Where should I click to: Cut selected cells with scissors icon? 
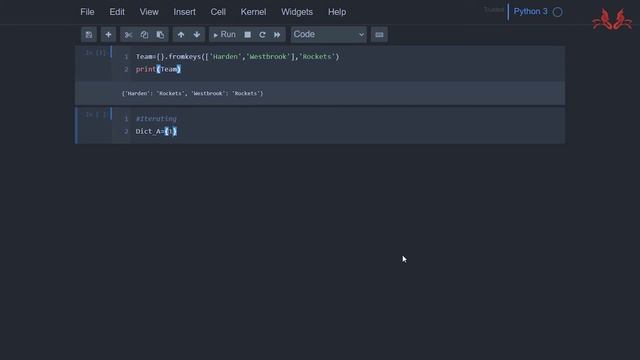[128, 35]
